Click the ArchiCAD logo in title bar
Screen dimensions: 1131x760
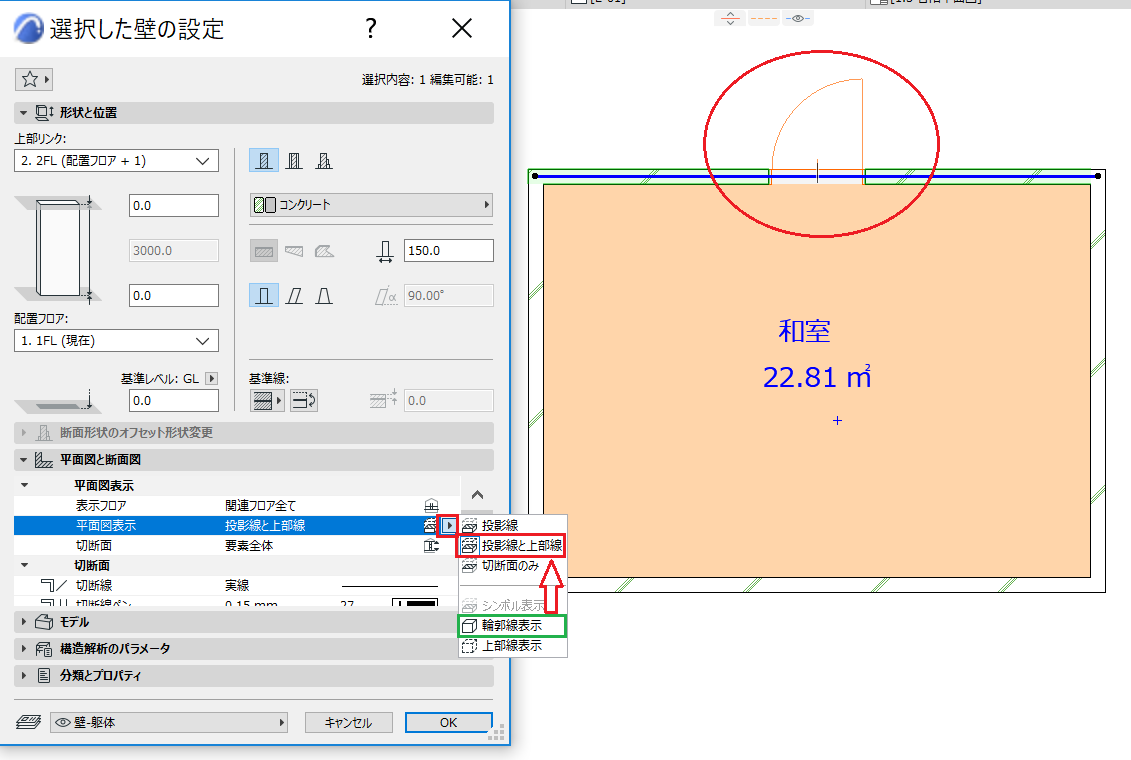(29, 29)
